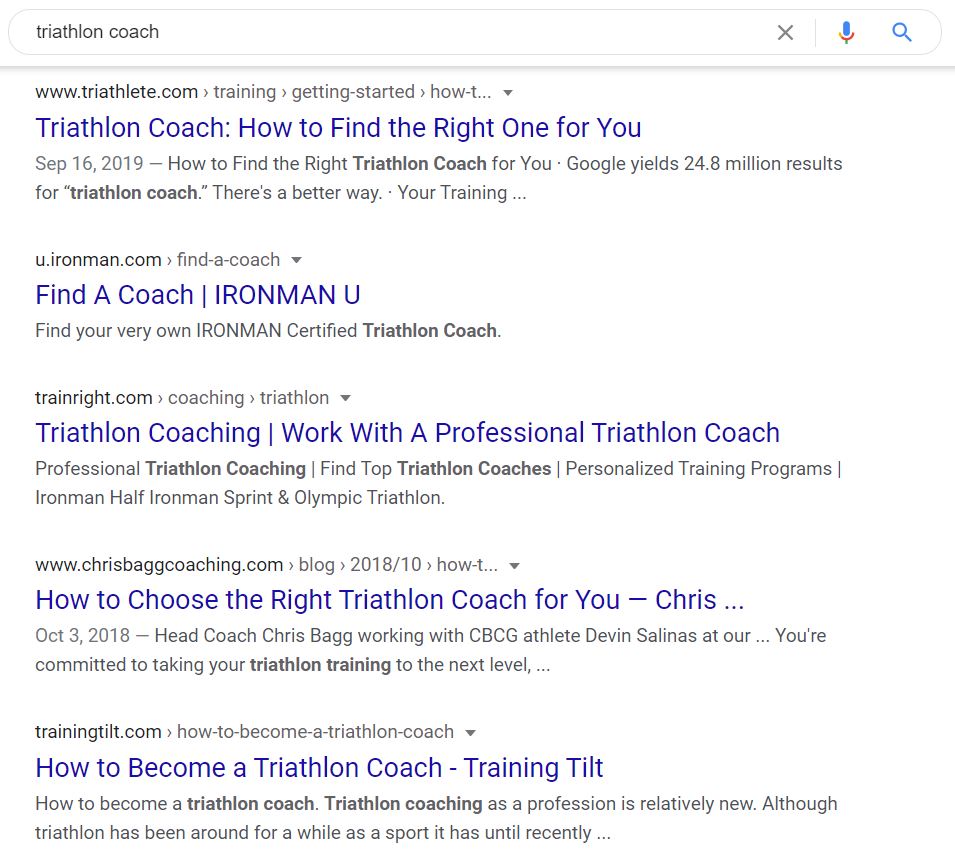
Task: Click the trainingtilt.com breadcrumb URL
Action: tap(244, 732)
